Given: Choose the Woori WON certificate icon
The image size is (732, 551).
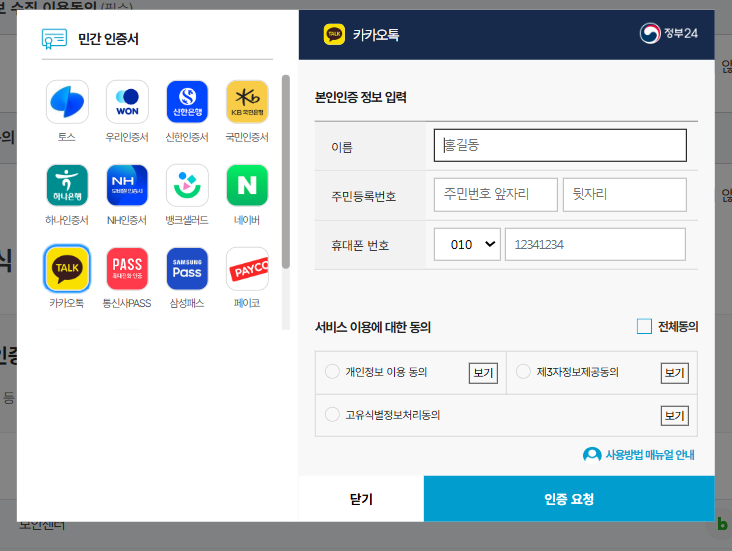Looking at the screenshot, I should tap(127, 102).
